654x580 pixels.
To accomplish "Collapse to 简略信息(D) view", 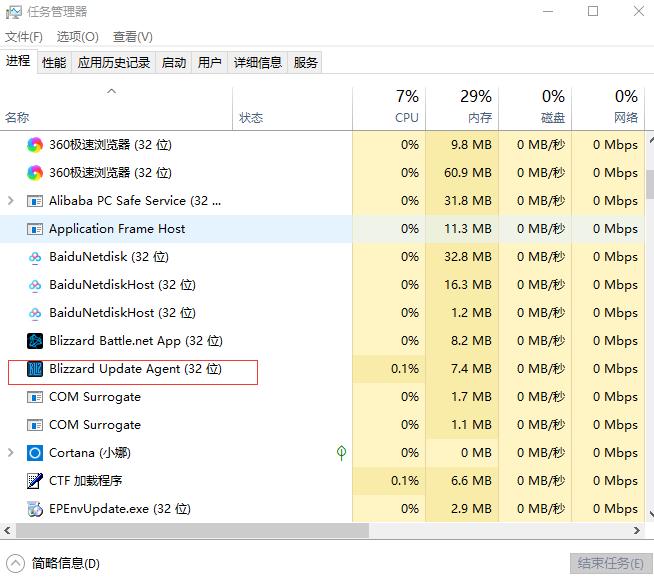I will point(53,564).
